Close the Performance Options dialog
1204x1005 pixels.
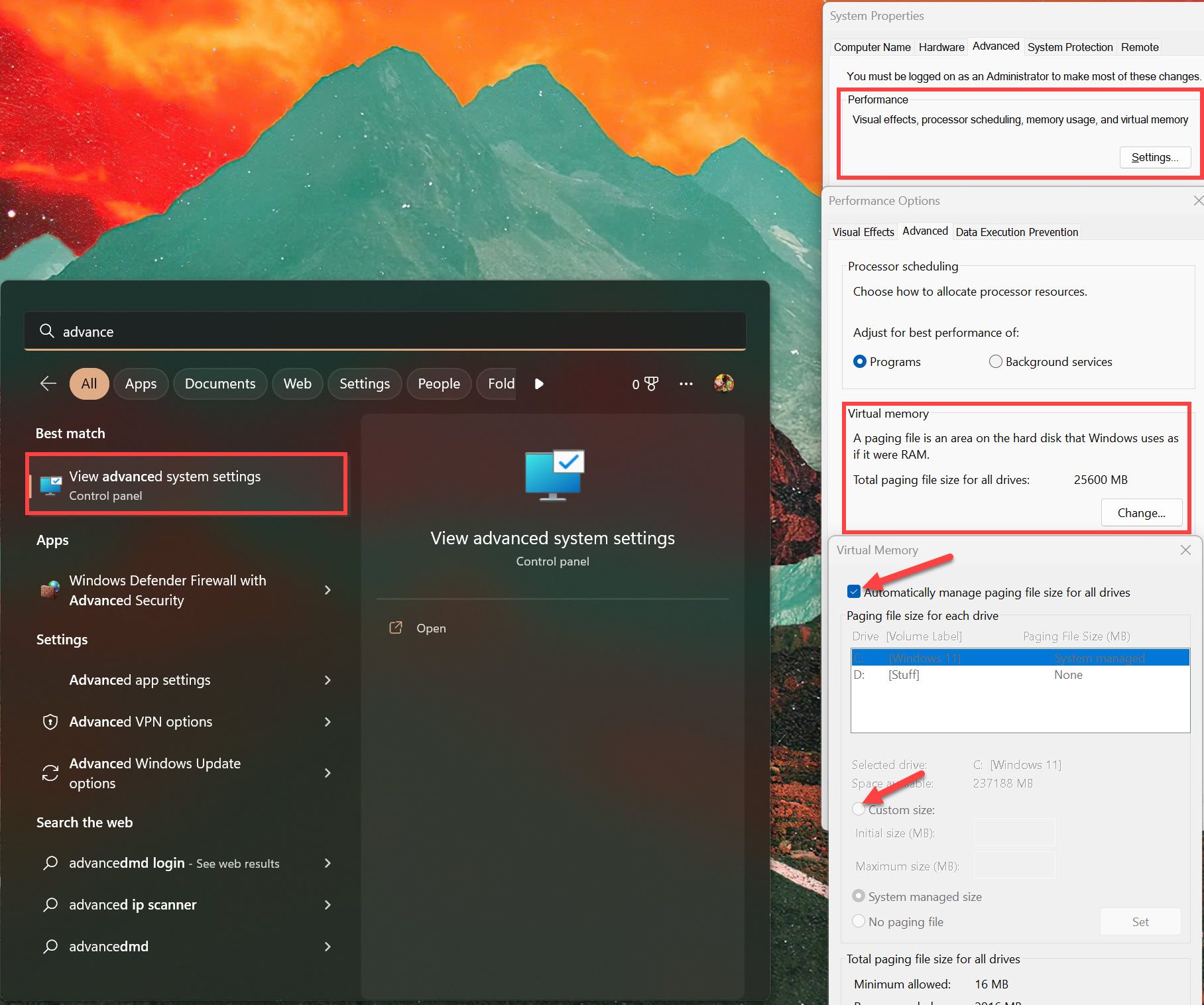[x=1198, y=200]
